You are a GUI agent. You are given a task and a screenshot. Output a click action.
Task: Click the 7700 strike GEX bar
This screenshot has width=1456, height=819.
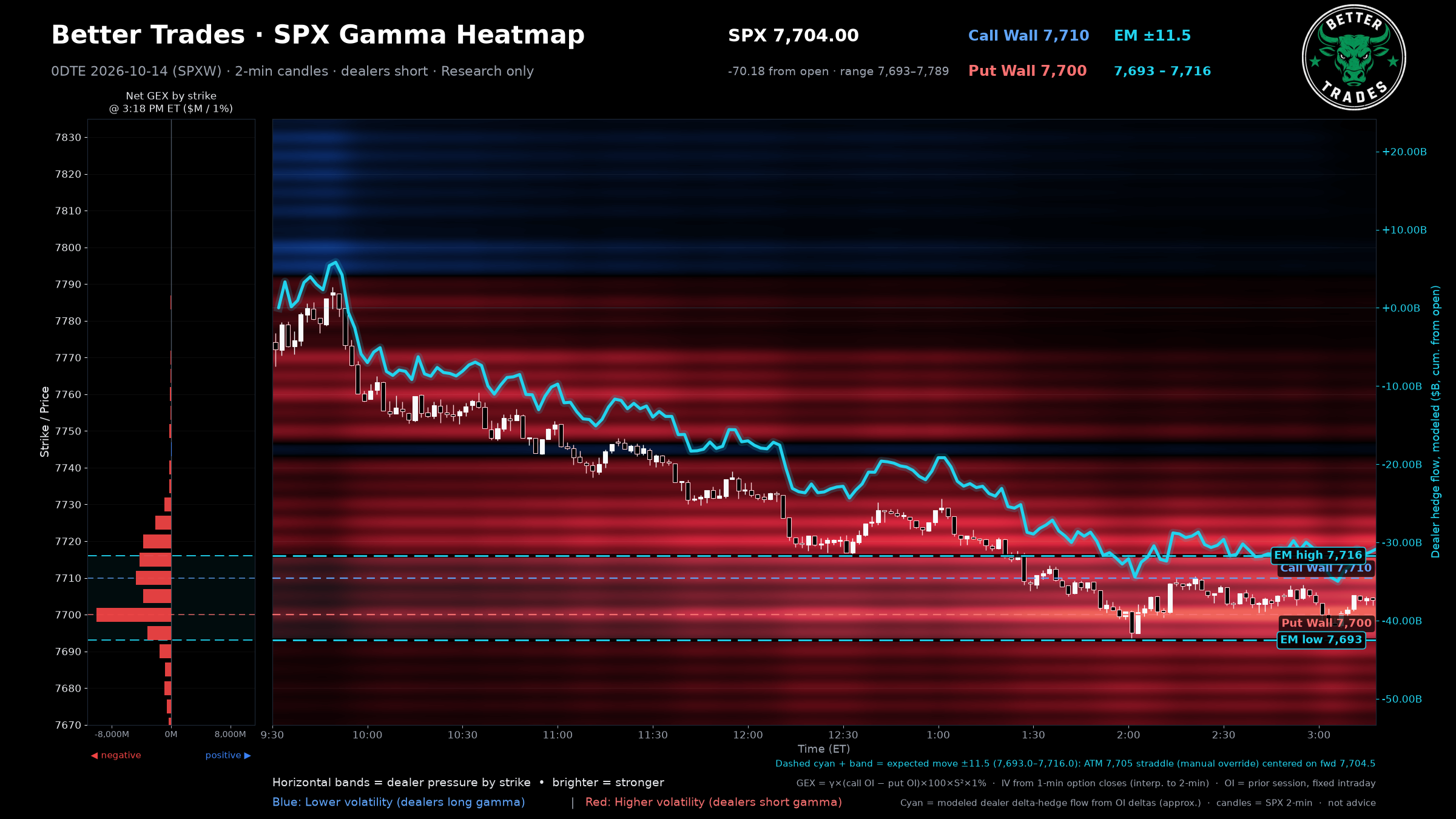point(133,615)
